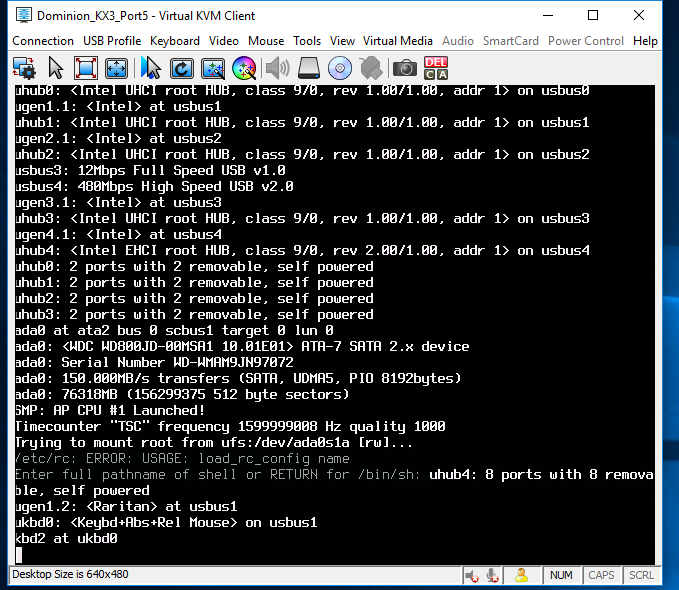This screenshot has height=590, width=679.
Task: Click the user icon in status bar
Action: point(520,575)
